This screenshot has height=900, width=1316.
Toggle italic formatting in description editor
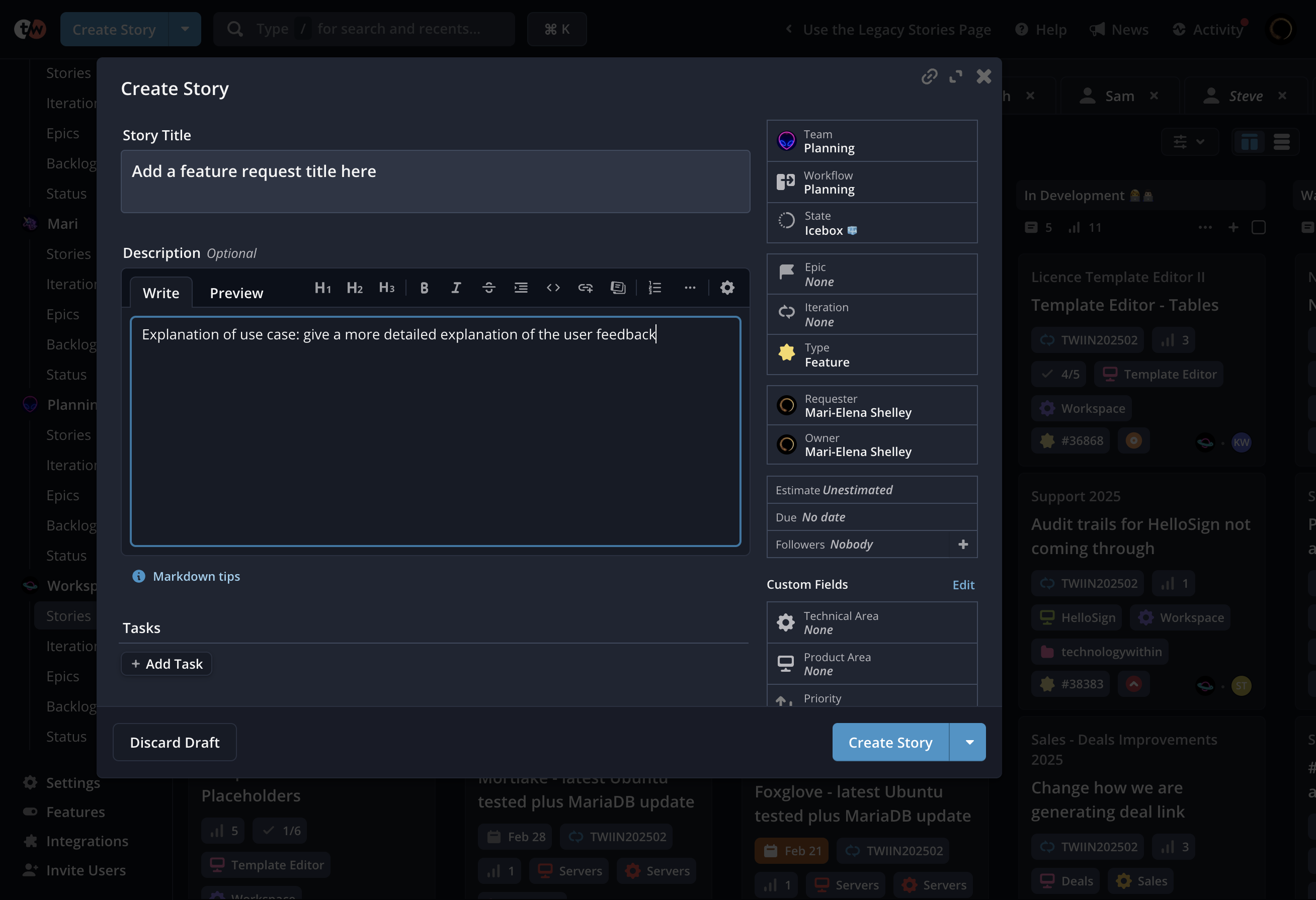pos(456,288)
